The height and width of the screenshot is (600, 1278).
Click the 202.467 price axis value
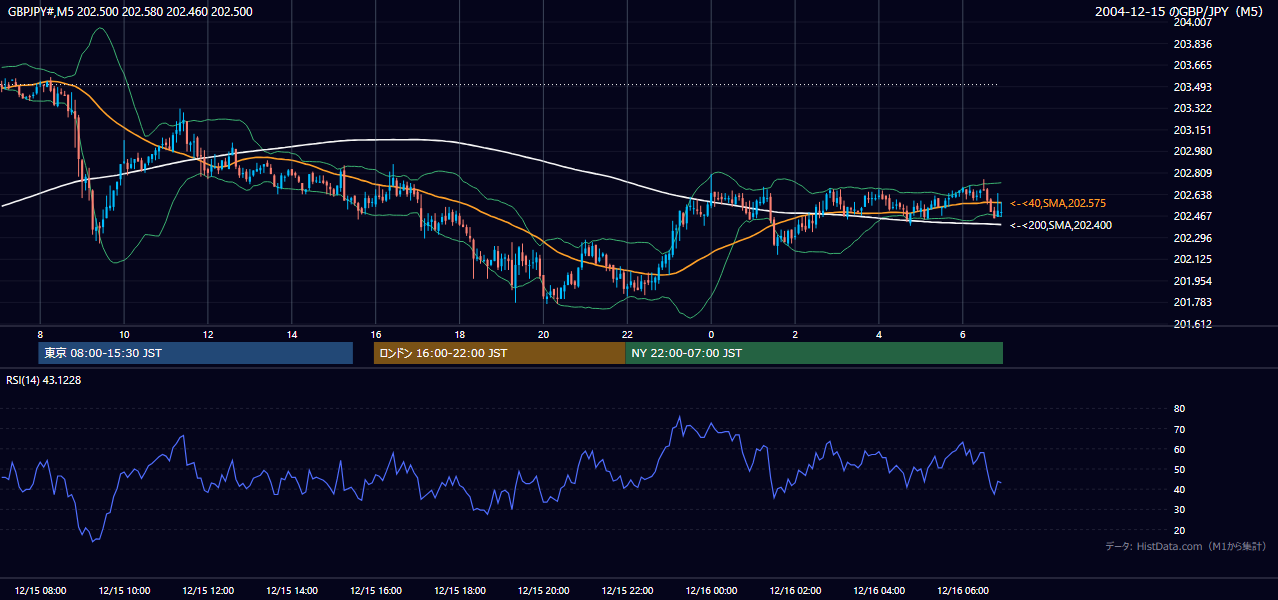point(1192,216)
